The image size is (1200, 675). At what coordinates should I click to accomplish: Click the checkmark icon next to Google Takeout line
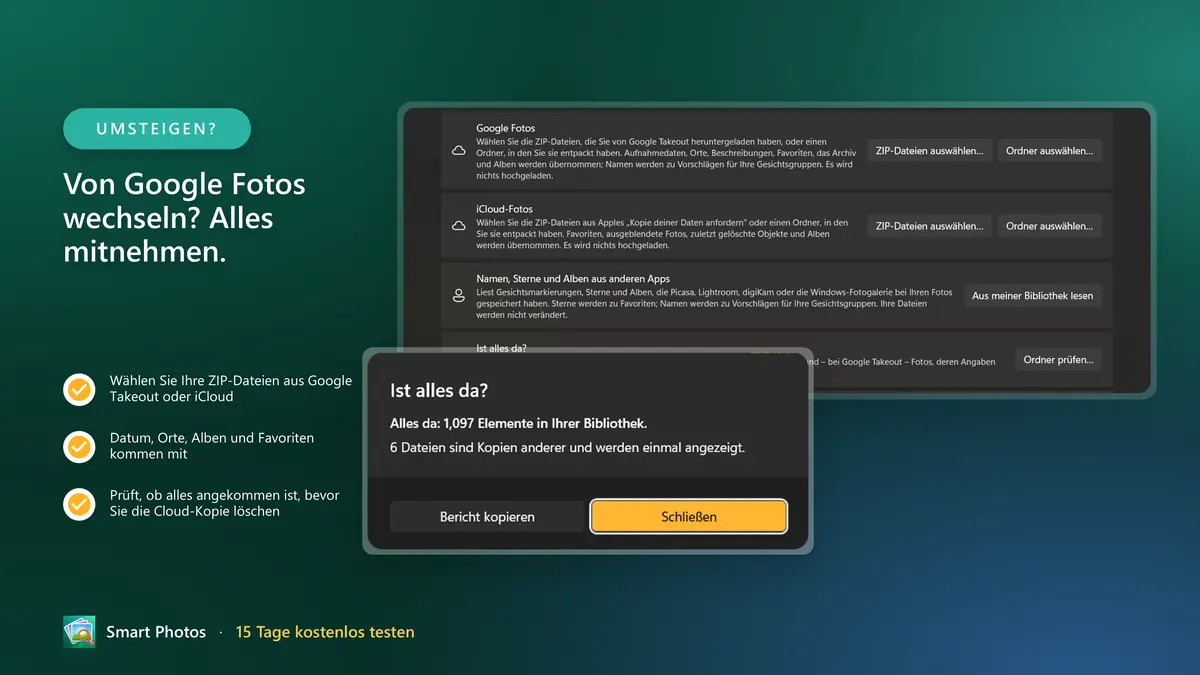point(79,389)
